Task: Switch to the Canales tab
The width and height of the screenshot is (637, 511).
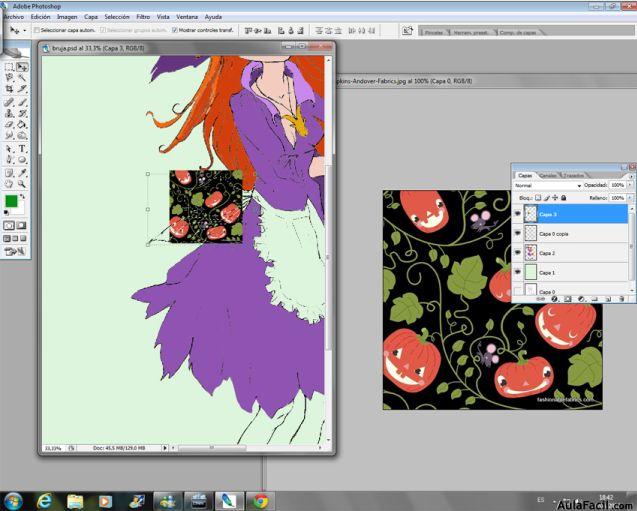Action: point(548,175)
